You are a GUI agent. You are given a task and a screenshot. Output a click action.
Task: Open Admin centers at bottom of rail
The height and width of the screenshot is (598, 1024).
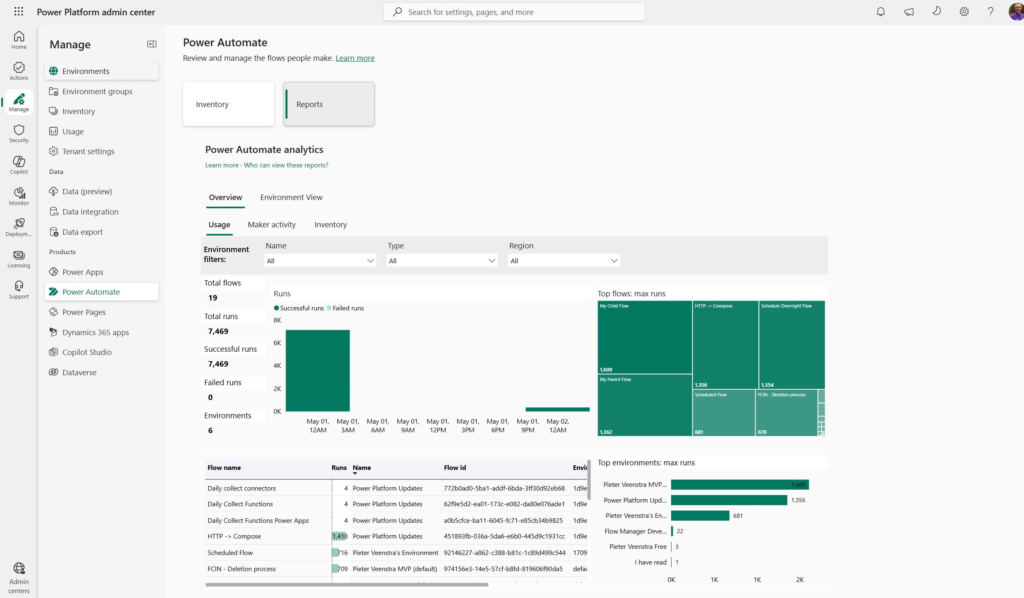[x=19, y=578]
